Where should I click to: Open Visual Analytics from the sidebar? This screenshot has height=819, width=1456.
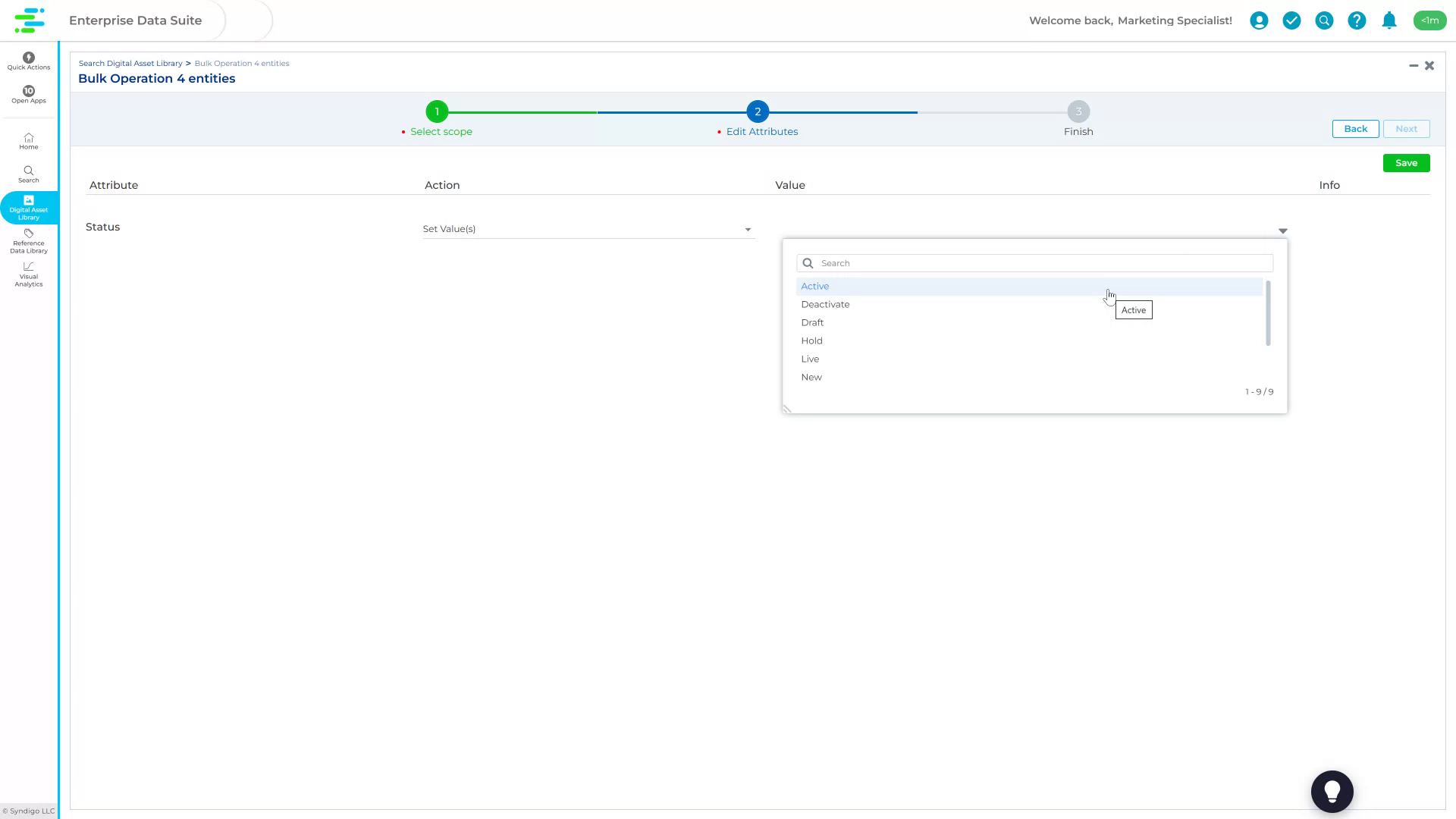click(x=28, y=274)
